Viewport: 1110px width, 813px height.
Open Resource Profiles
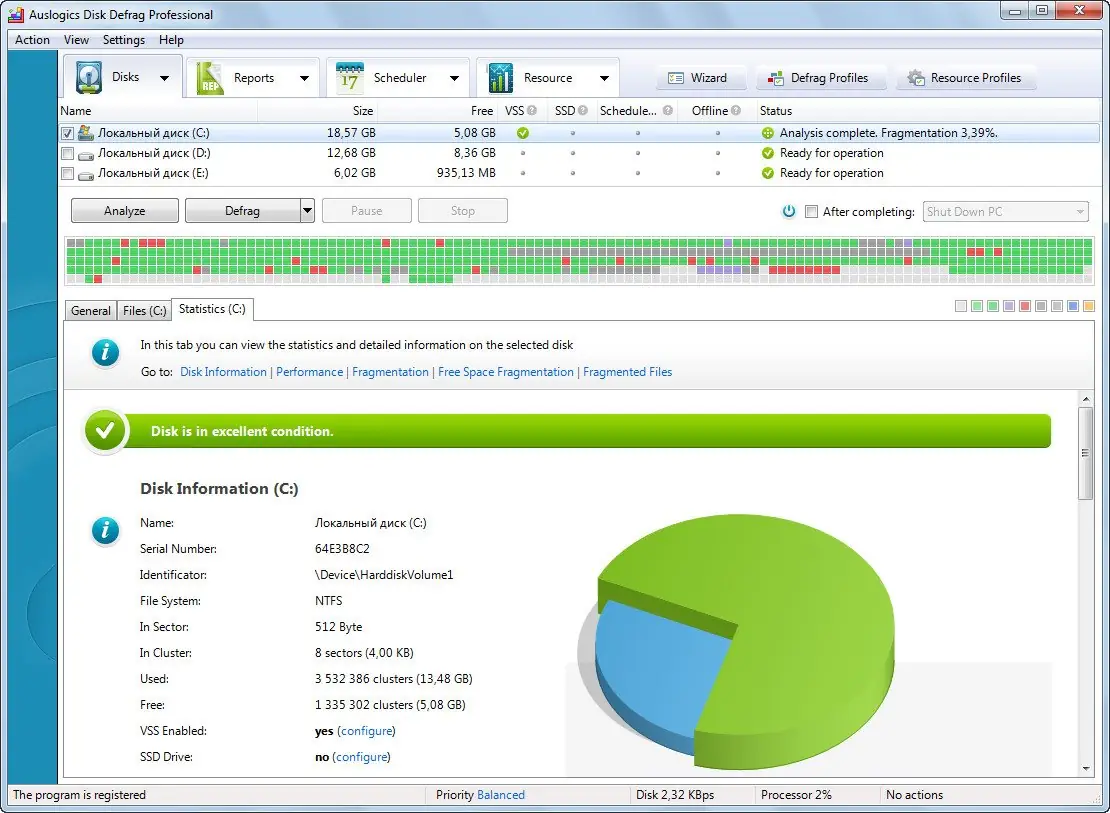click(966, 78)
